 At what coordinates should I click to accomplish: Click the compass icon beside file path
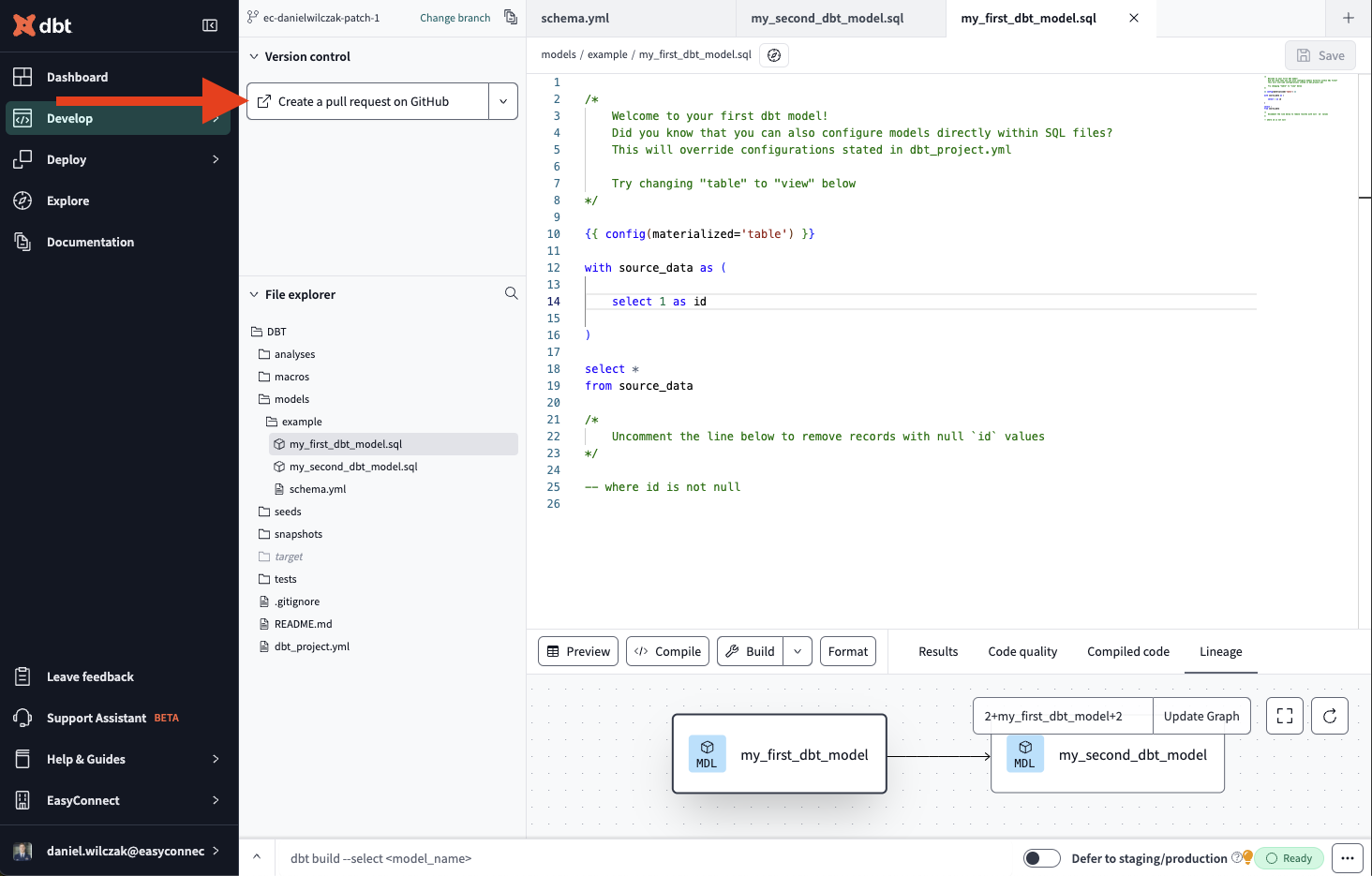774,55
